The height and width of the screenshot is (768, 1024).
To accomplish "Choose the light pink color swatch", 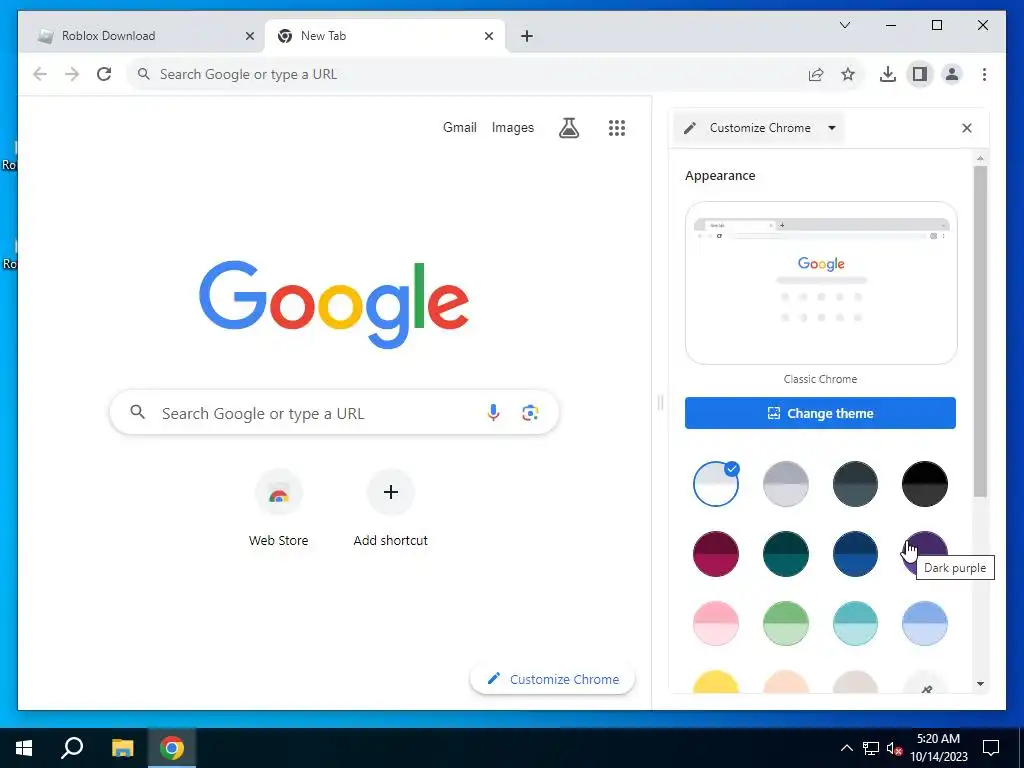I will 716,624.
